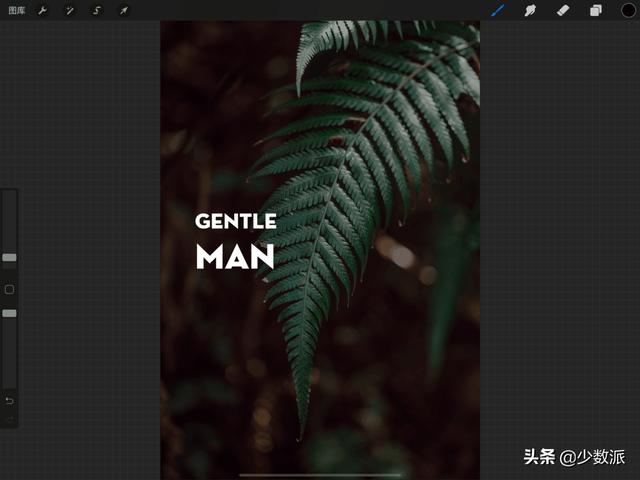Click the GENTLE text on canvas
This screenshot has width=640, height=480.
(x=235, y=221)
